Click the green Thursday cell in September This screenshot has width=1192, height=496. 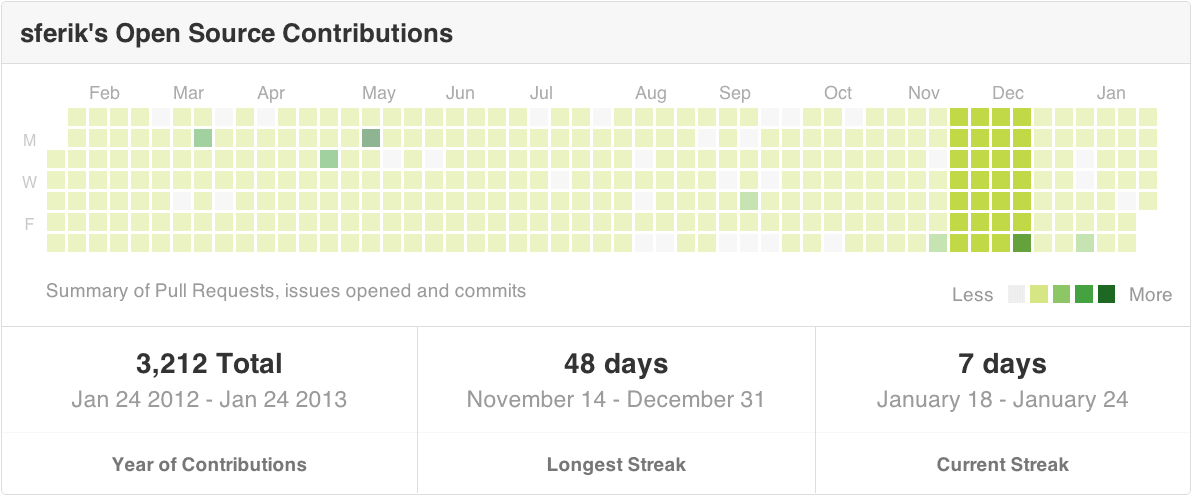749,201
